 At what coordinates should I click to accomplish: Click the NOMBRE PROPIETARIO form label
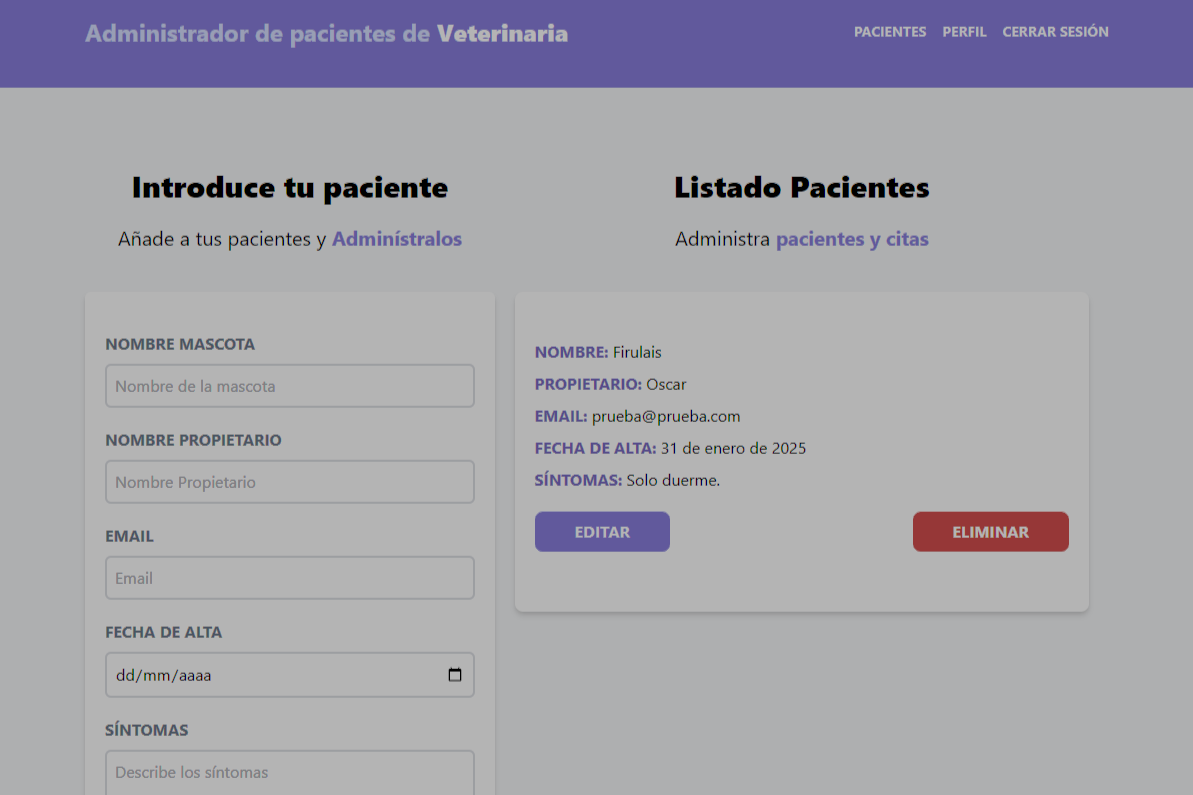click(x=193, y=440)
